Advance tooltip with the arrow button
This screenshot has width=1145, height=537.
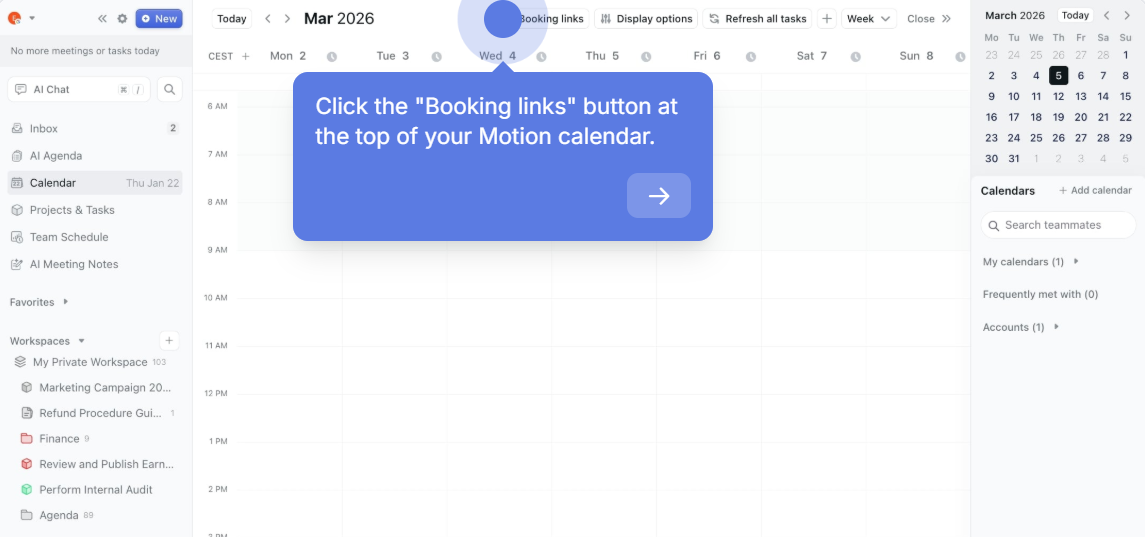click(659, 195)
